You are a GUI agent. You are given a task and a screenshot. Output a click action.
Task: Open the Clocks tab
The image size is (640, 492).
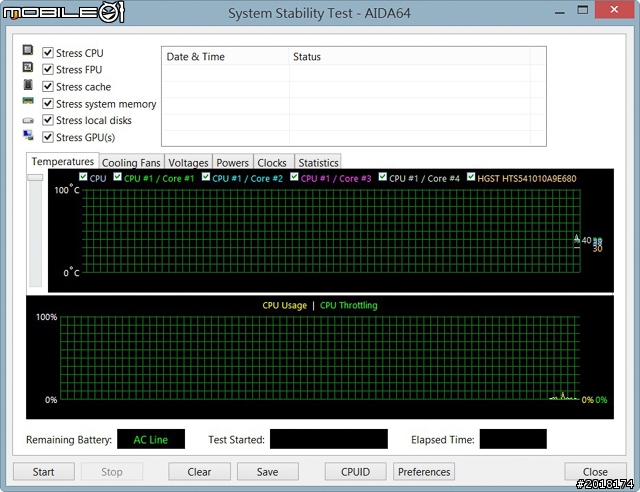point(272,163)
